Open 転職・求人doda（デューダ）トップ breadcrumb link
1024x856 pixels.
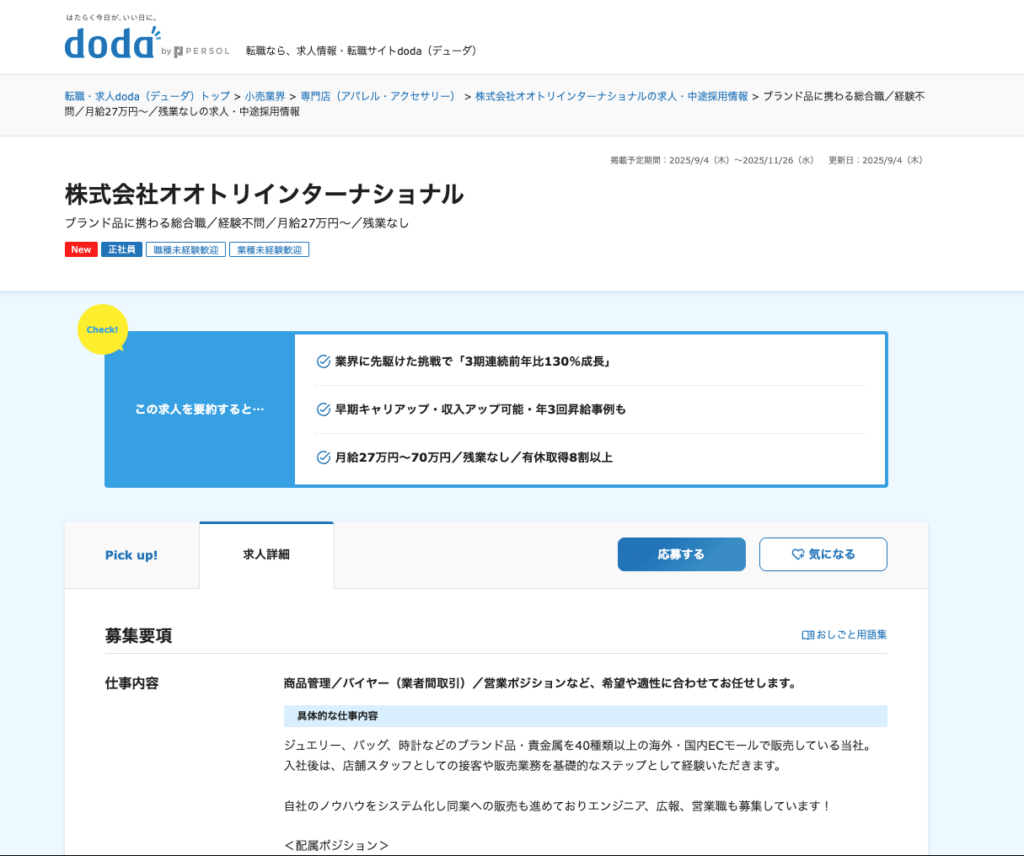tap(147, 96)
